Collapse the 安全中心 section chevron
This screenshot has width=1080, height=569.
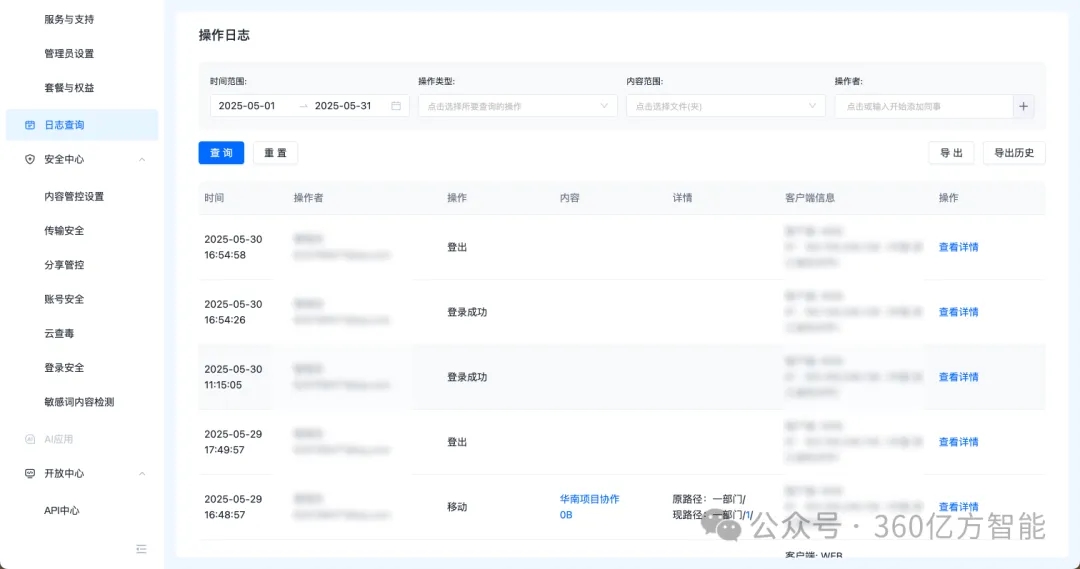click(x=142, y=159)
